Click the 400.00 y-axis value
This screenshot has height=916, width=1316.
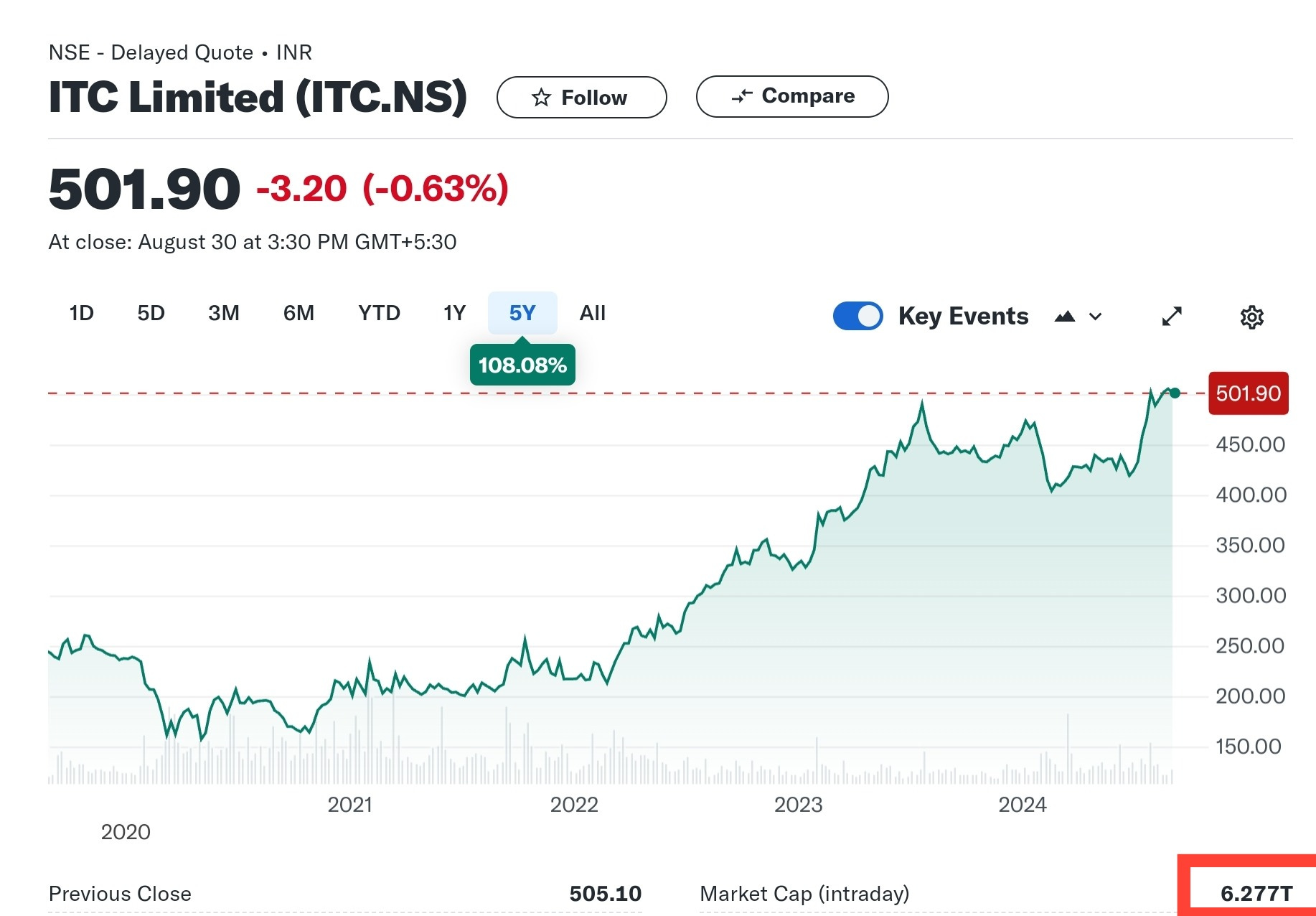(x=1251, y=495)
